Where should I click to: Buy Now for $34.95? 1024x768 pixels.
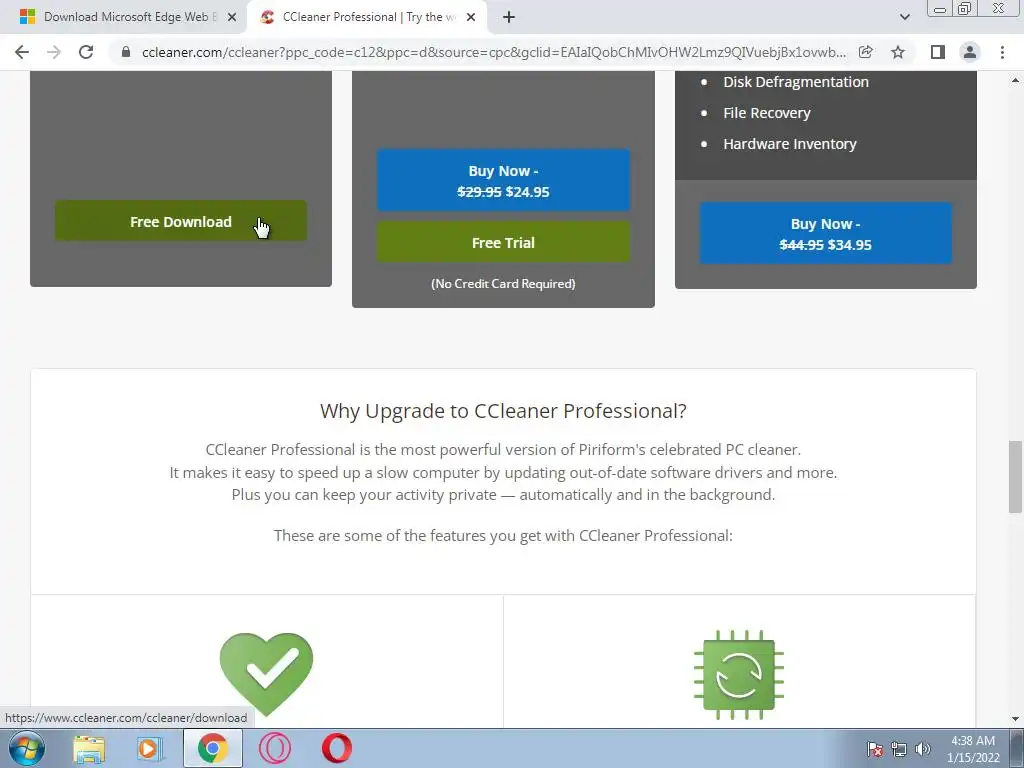click(825, 234)
